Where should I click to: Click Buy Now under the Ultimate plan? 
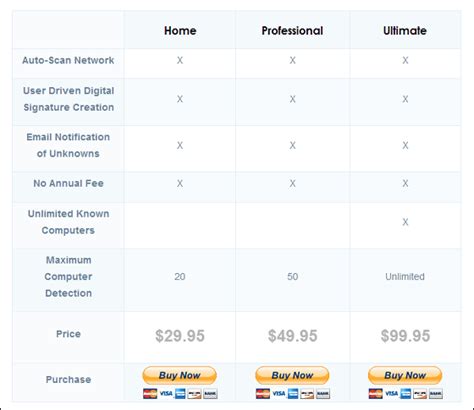(405, 375)
